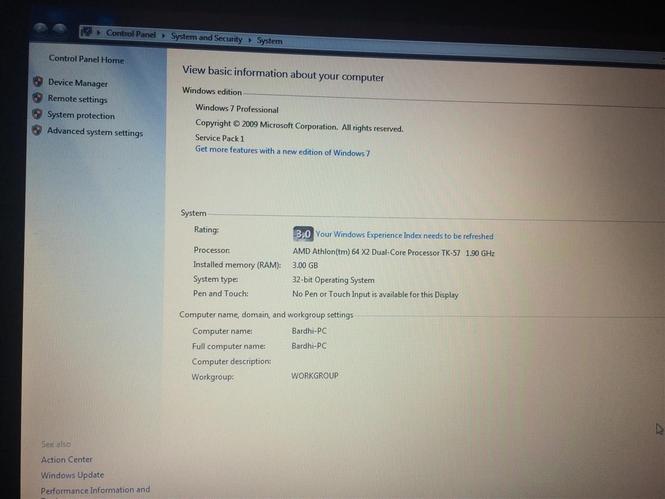Screen dimensions: 665x499
Task: Open Windows Update under See also
Action: click(x=72, y=475)
